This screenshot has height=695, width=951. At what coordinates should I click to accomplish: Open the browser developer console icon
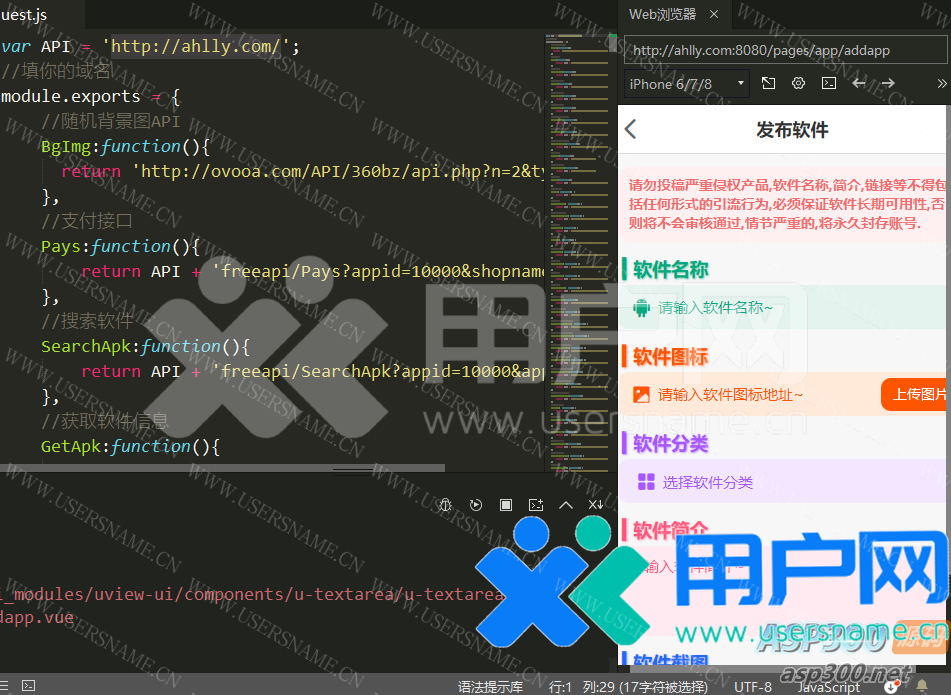coord(828,84)
